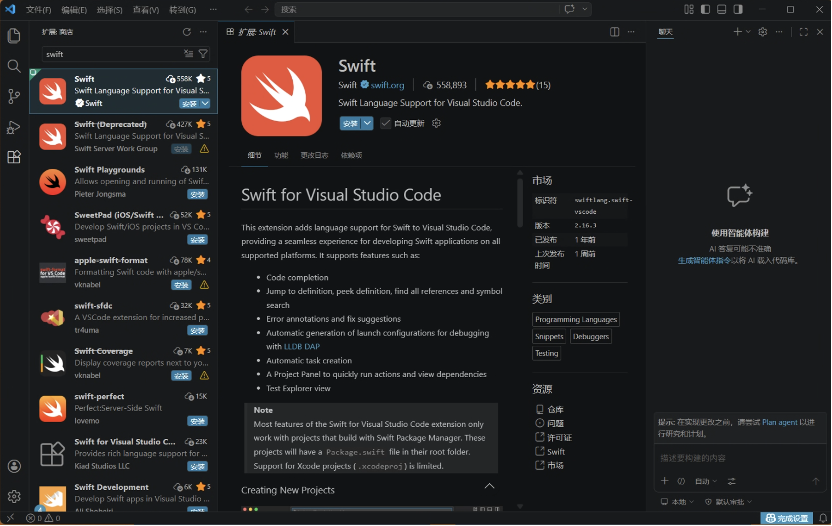Viewport: 832px width, 526px height.
Task: Focus the title bar command search field
Action: (417, 10)
